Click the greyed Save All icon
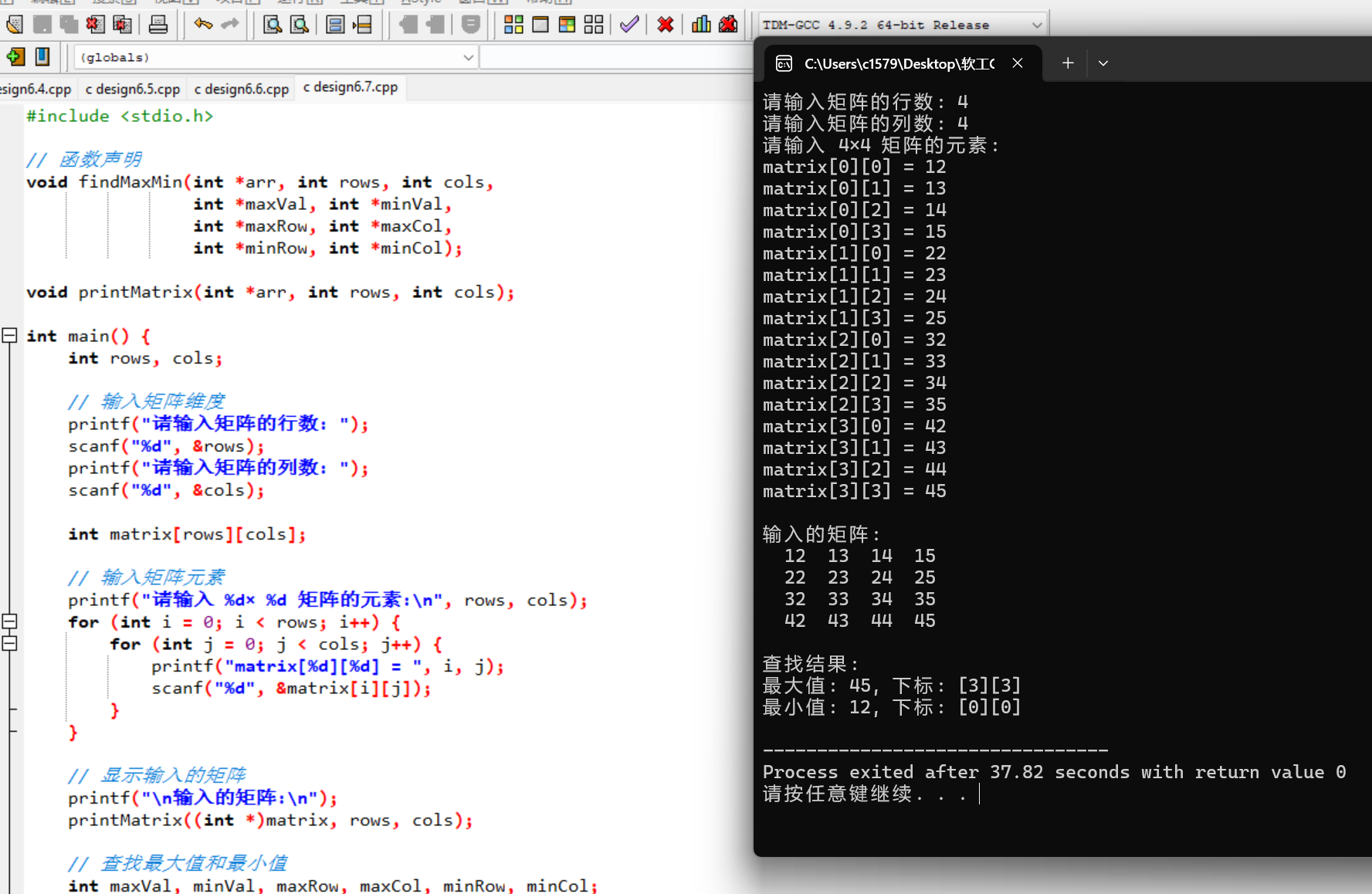 coord(69,25)
